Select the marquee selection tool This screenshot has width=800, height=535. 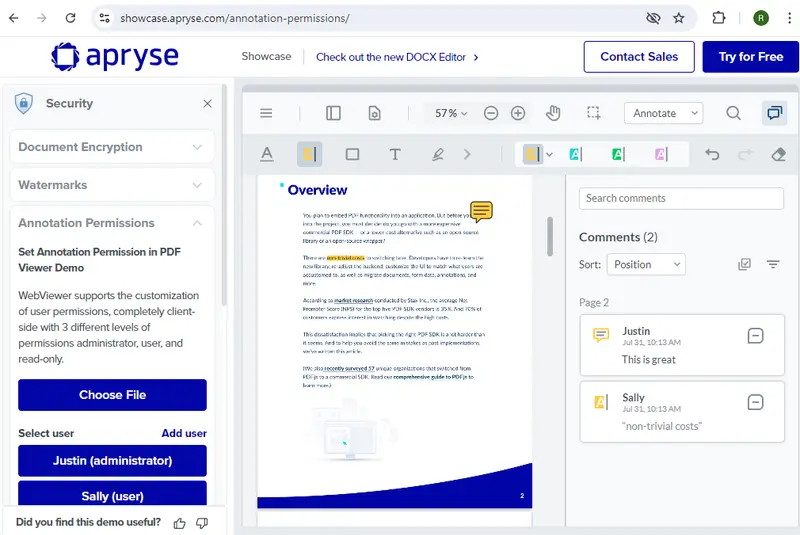(x=593, y=113)
